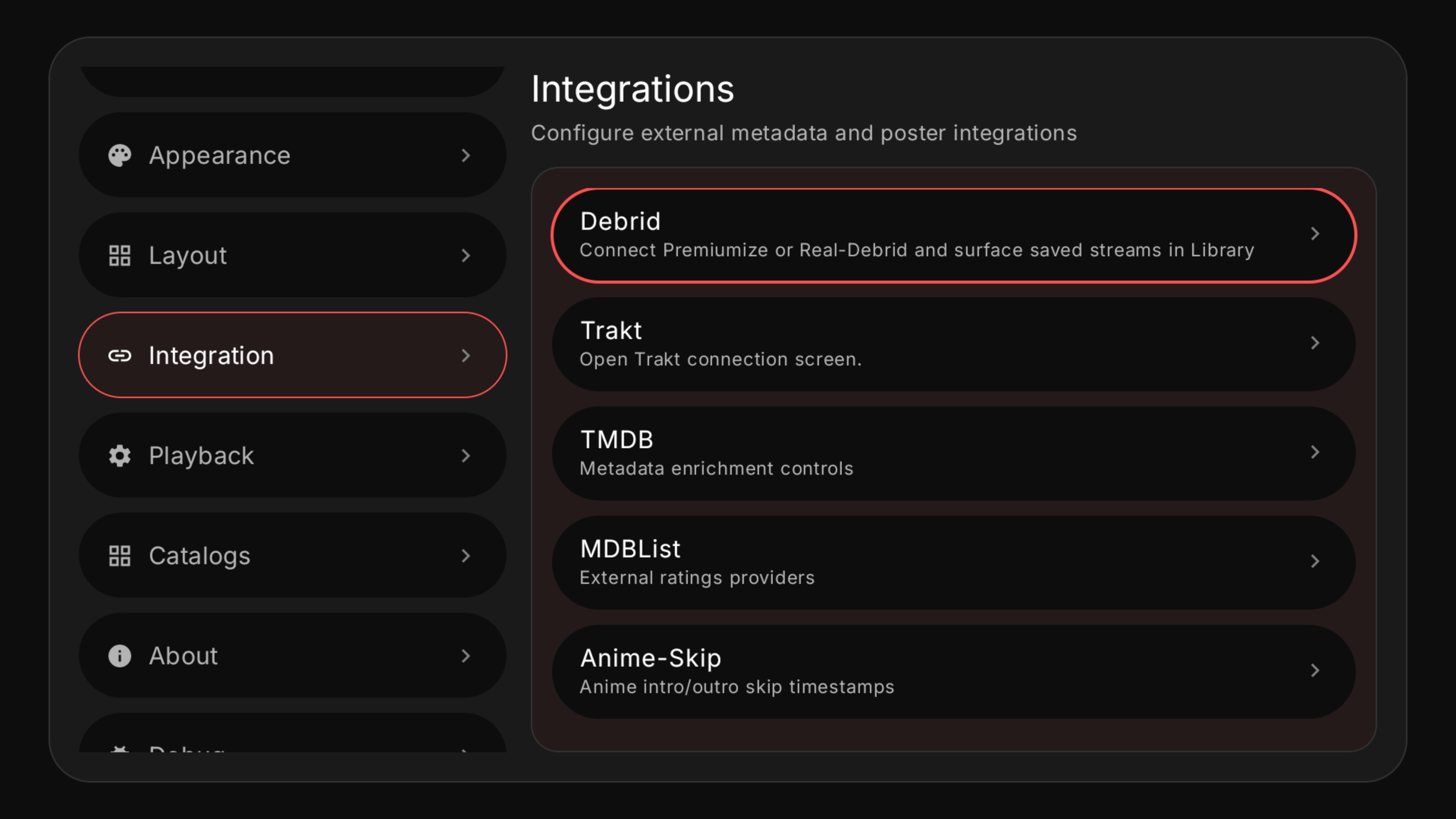Open the Catalogs settings label
The image size is (1456, 819).
[199, 555]
